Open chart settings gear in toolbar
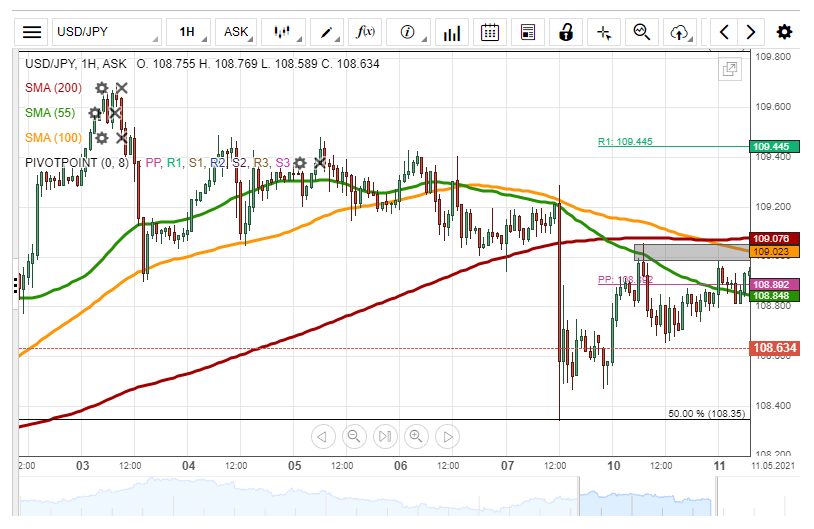The image size is (814, 529). [785, 32]
